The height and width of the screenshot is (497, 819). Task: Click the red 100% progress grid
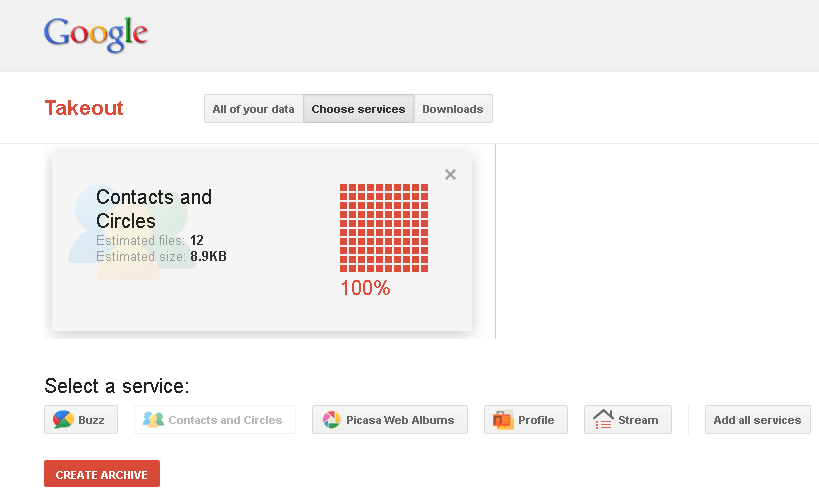click(384, 228)
